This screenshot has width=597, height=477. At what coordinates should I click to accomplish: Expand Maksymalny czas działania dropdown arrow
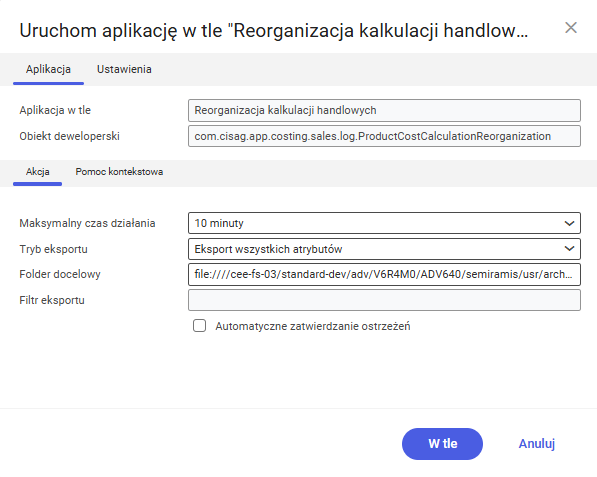569,223
